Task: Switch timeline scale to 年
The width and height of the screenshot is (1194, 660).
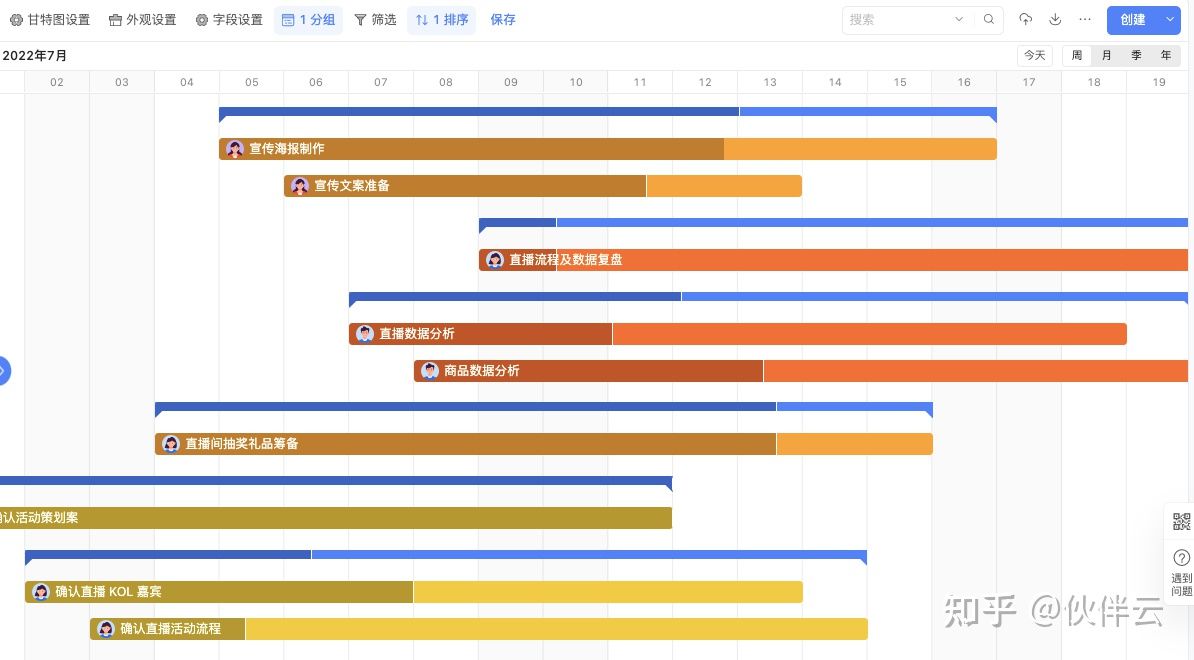Action: pyautogui.click(x=1166, y=56)
